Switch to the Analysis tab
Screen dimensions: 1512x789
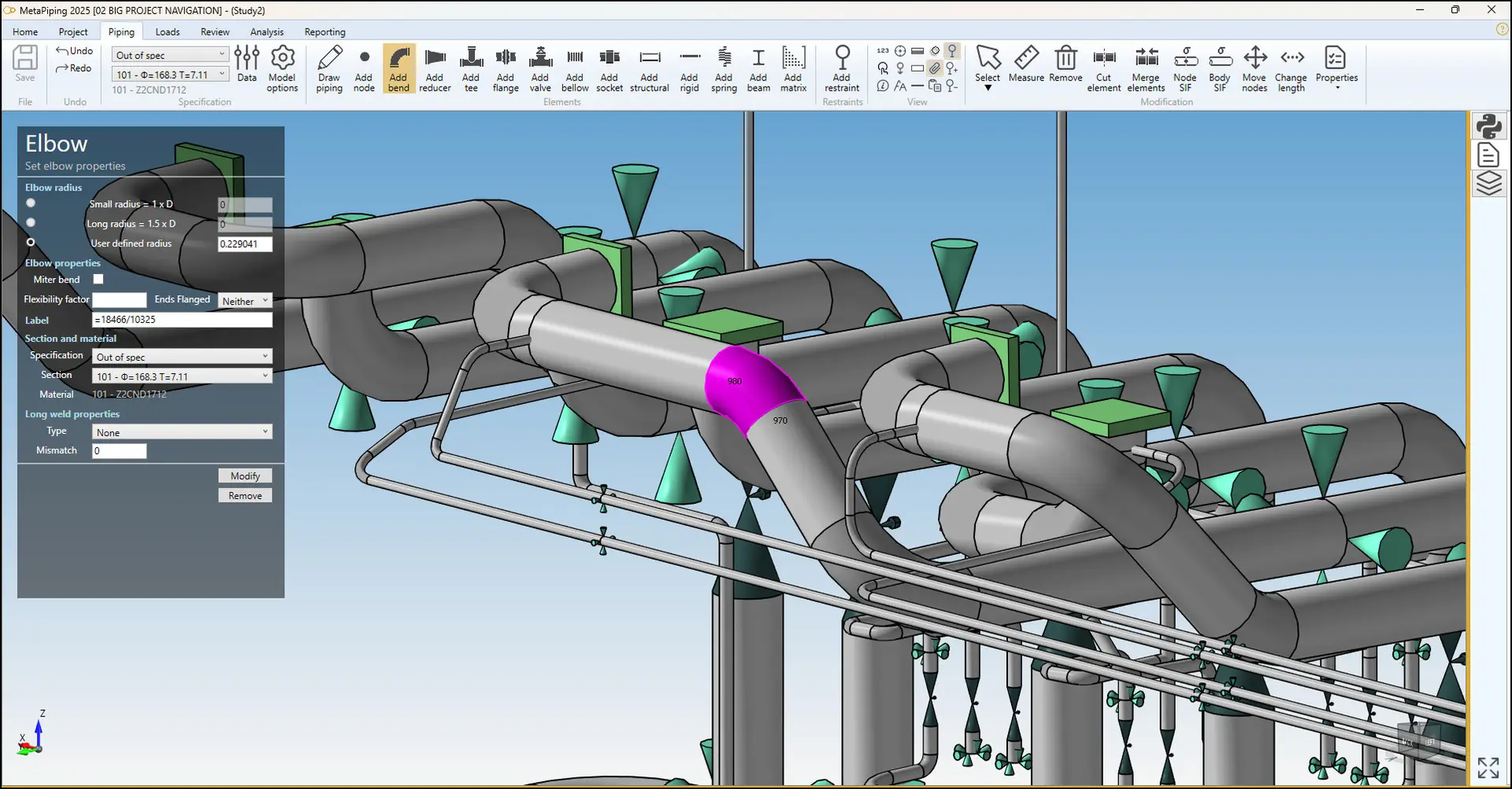pos(266,31)
